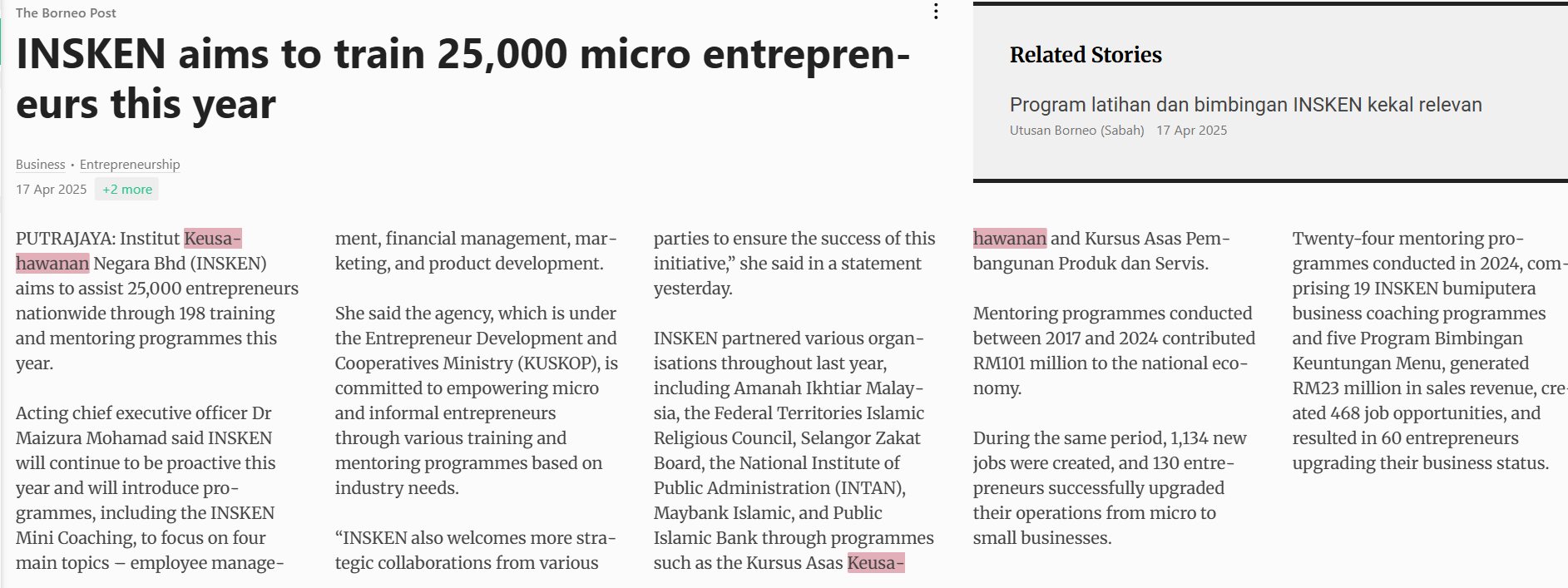Click highlighted "hawanan" before "Negara Bhd"
Screen dimensions: 1568x588
[52, 264]
